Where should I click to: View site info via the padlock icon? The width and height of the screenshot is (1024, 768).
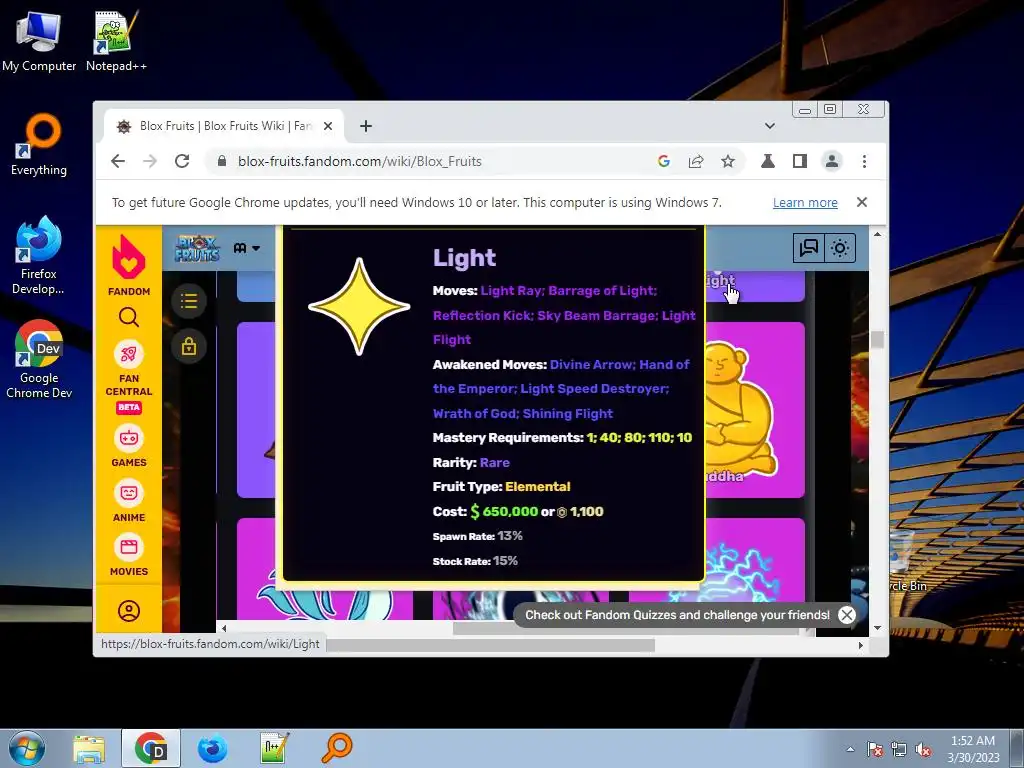[x=222, y=161]
